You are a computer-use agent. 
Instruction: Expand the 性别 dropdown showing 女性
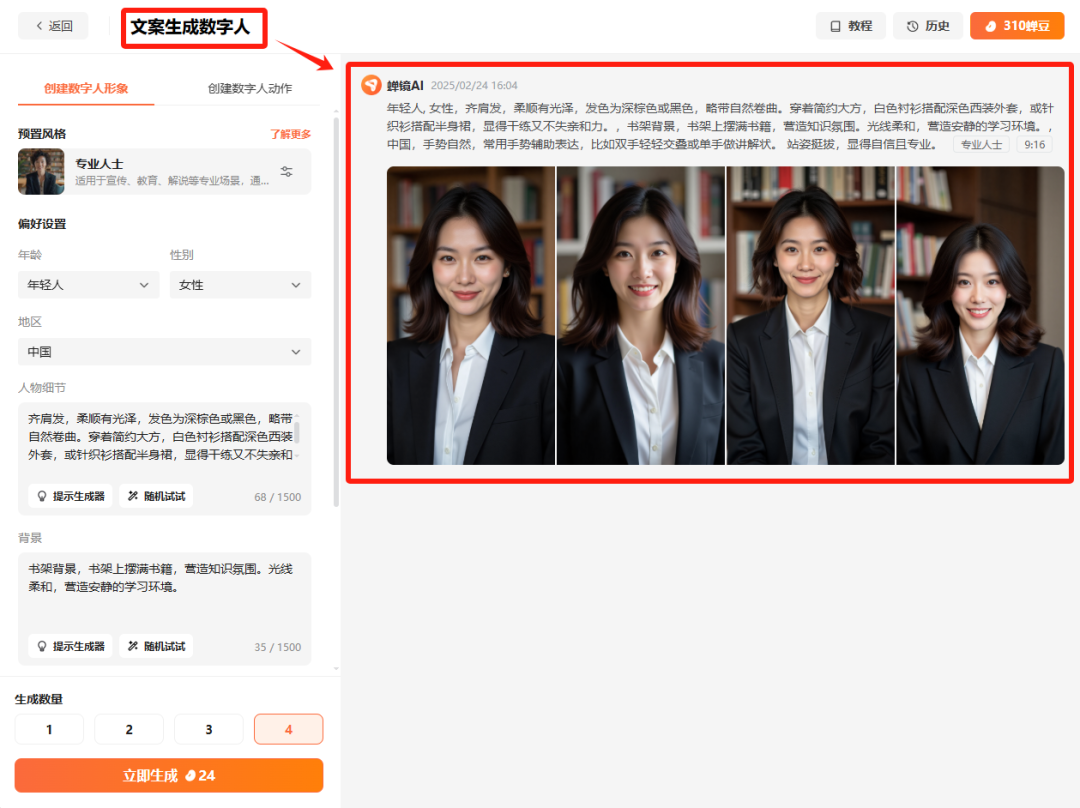pos(240,285)
